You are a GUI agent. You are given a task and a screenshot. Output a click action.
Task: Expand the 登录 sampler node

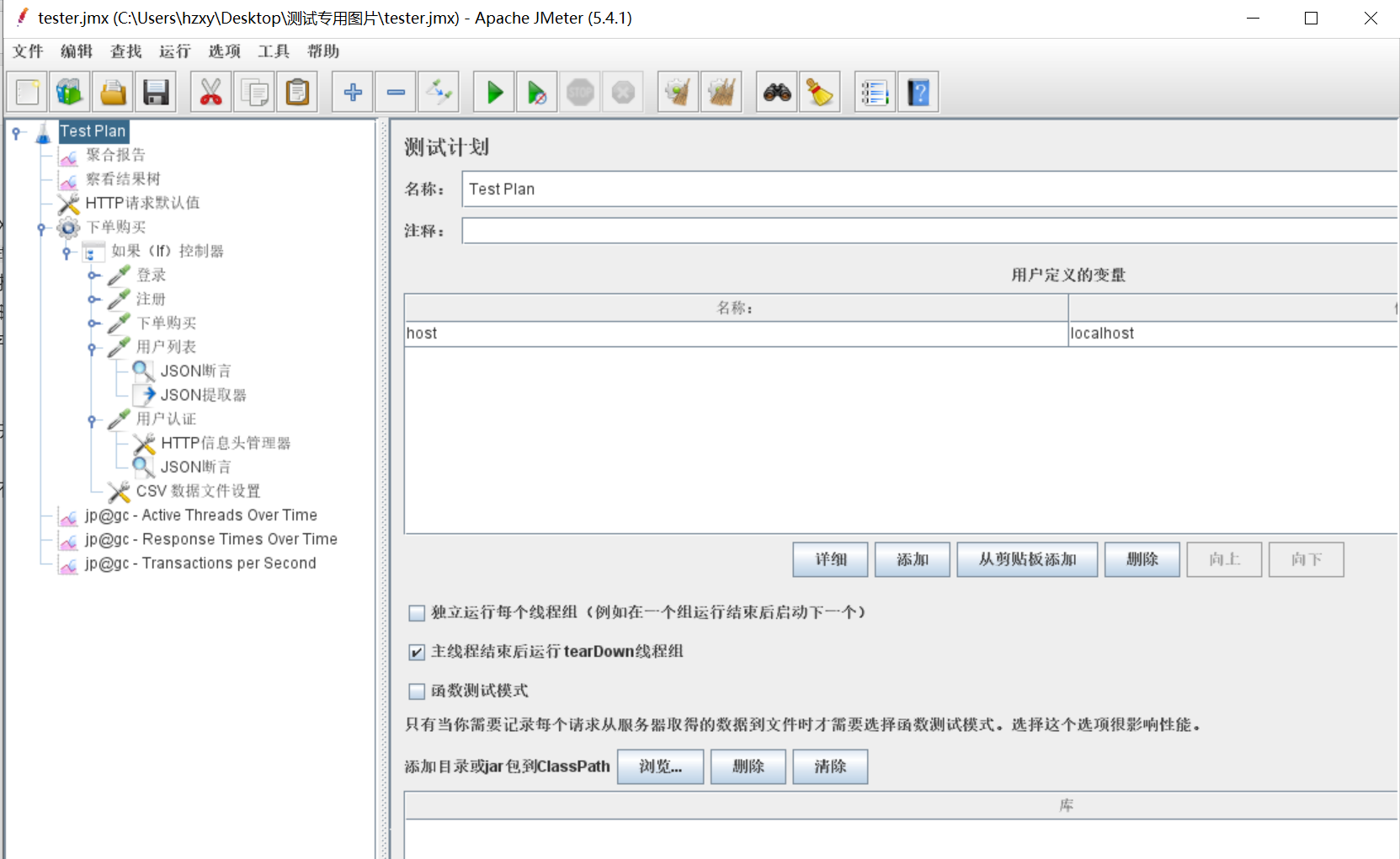coord(93,275)
